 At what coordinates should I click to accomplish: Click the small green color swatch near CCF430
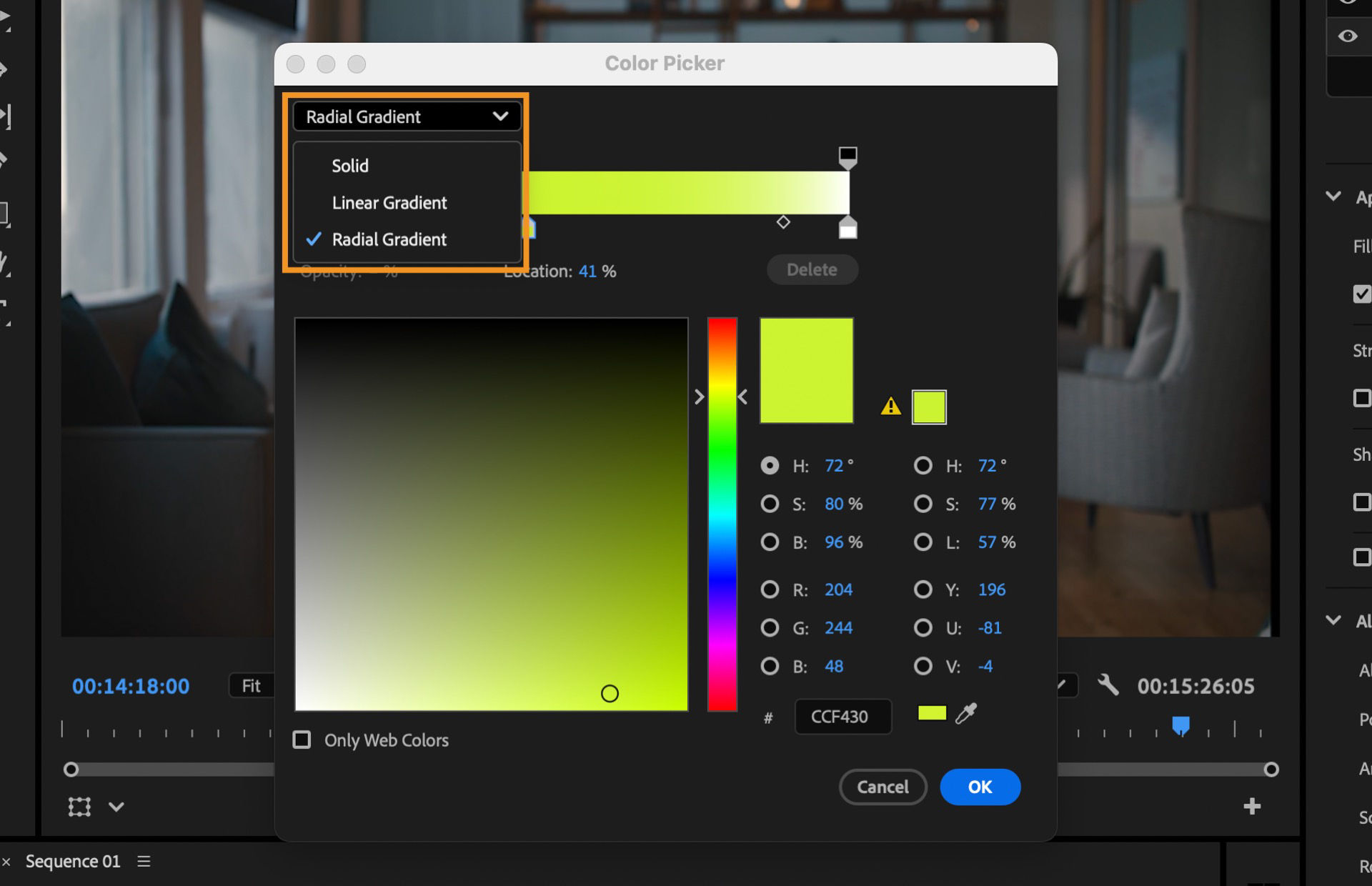pos(931,712)
